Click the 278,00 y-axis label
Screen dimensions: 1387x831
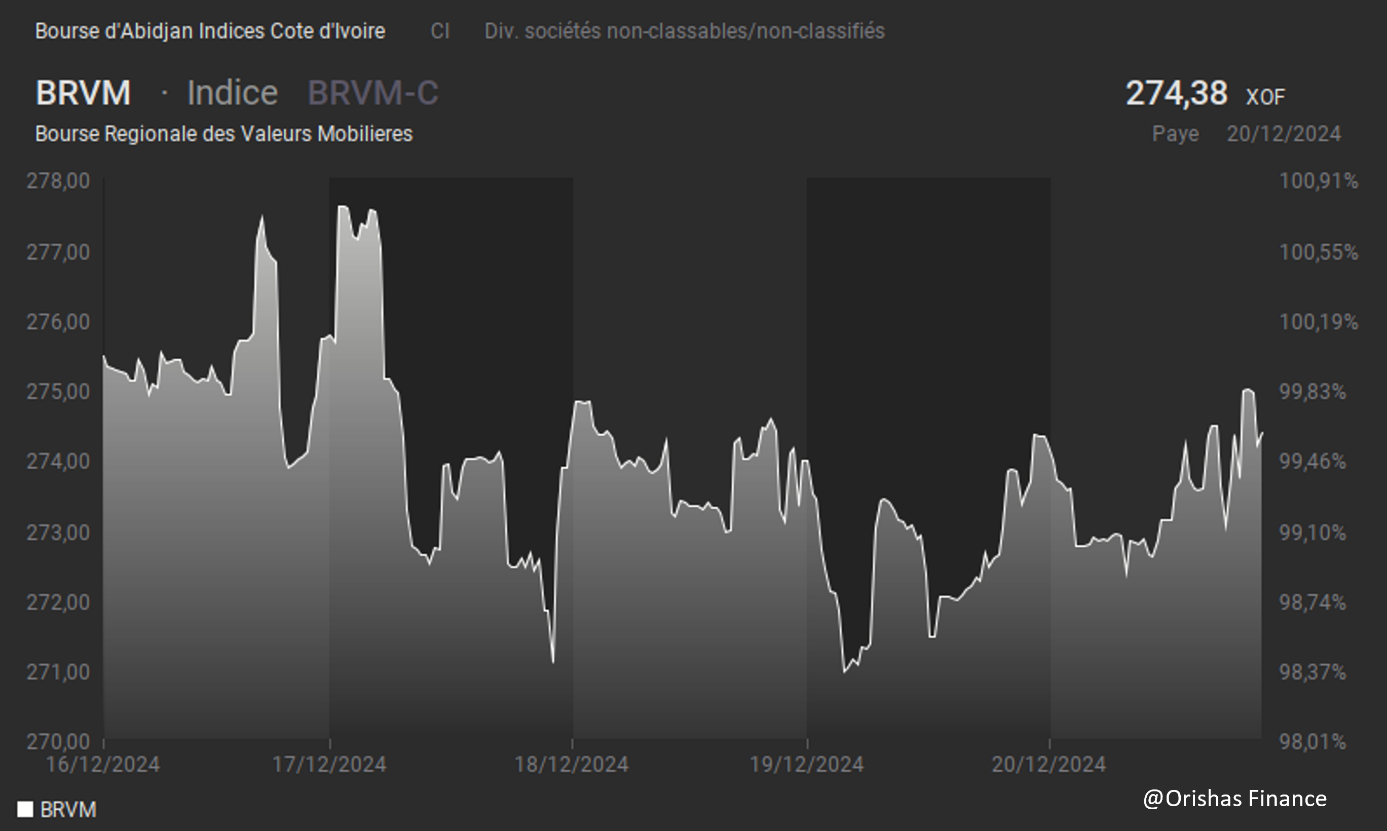[x=56, y=181]
